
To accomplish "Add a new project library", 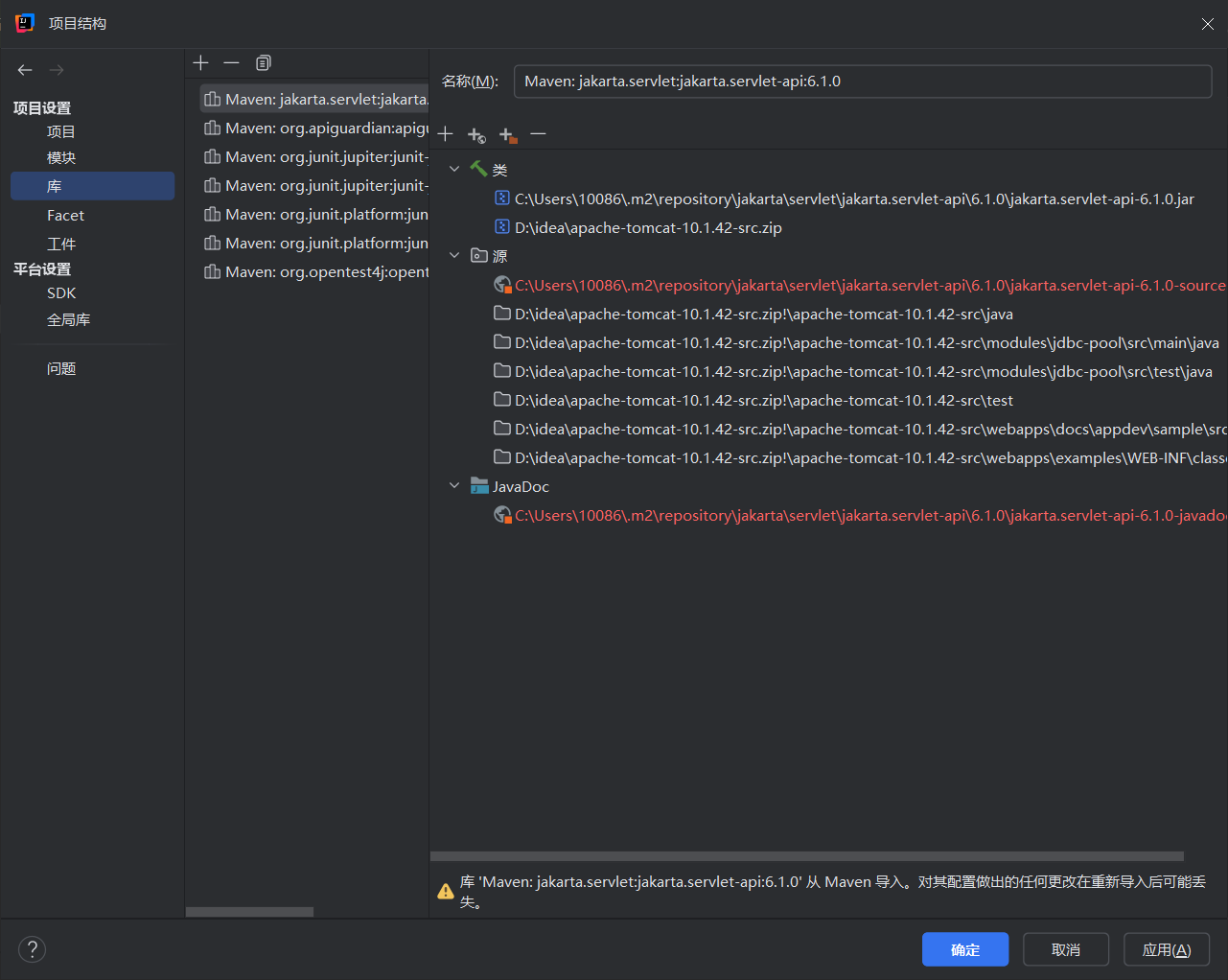I will [200, 63].
